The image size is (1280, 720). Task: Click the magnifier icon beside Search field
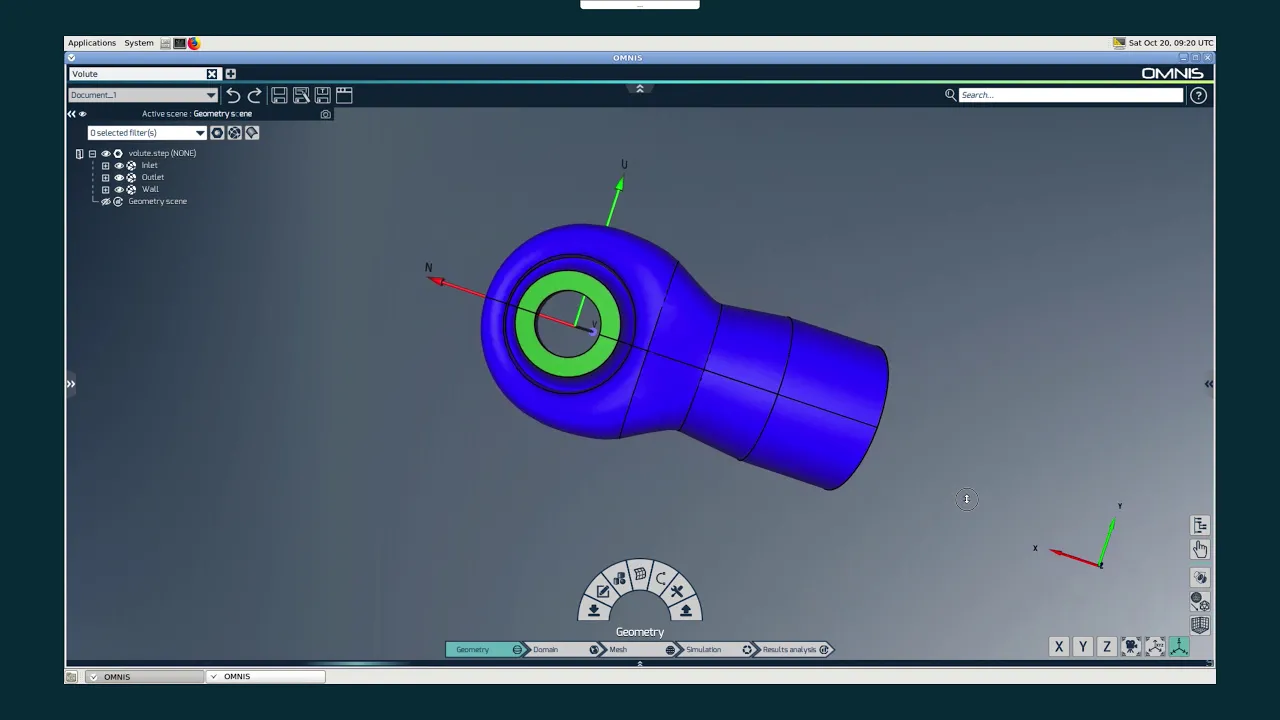pos(950,95)
